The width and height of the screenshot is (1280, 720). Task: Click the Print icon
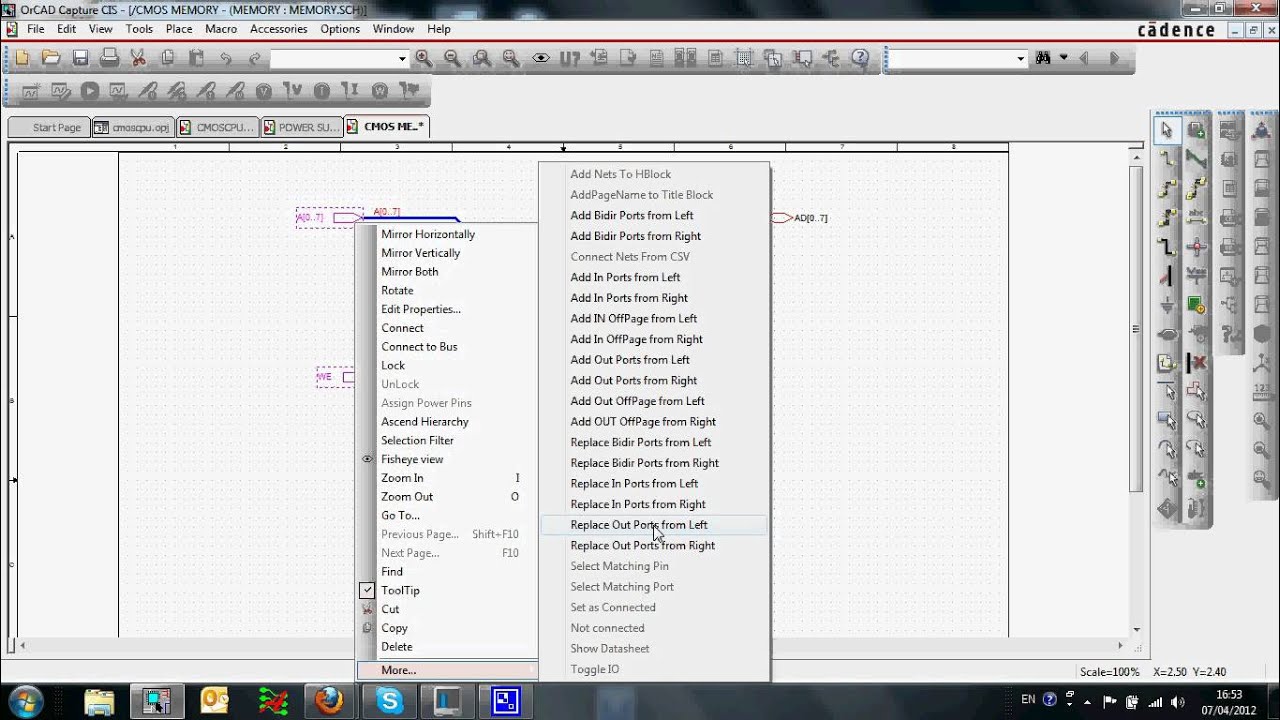(109, 58)
